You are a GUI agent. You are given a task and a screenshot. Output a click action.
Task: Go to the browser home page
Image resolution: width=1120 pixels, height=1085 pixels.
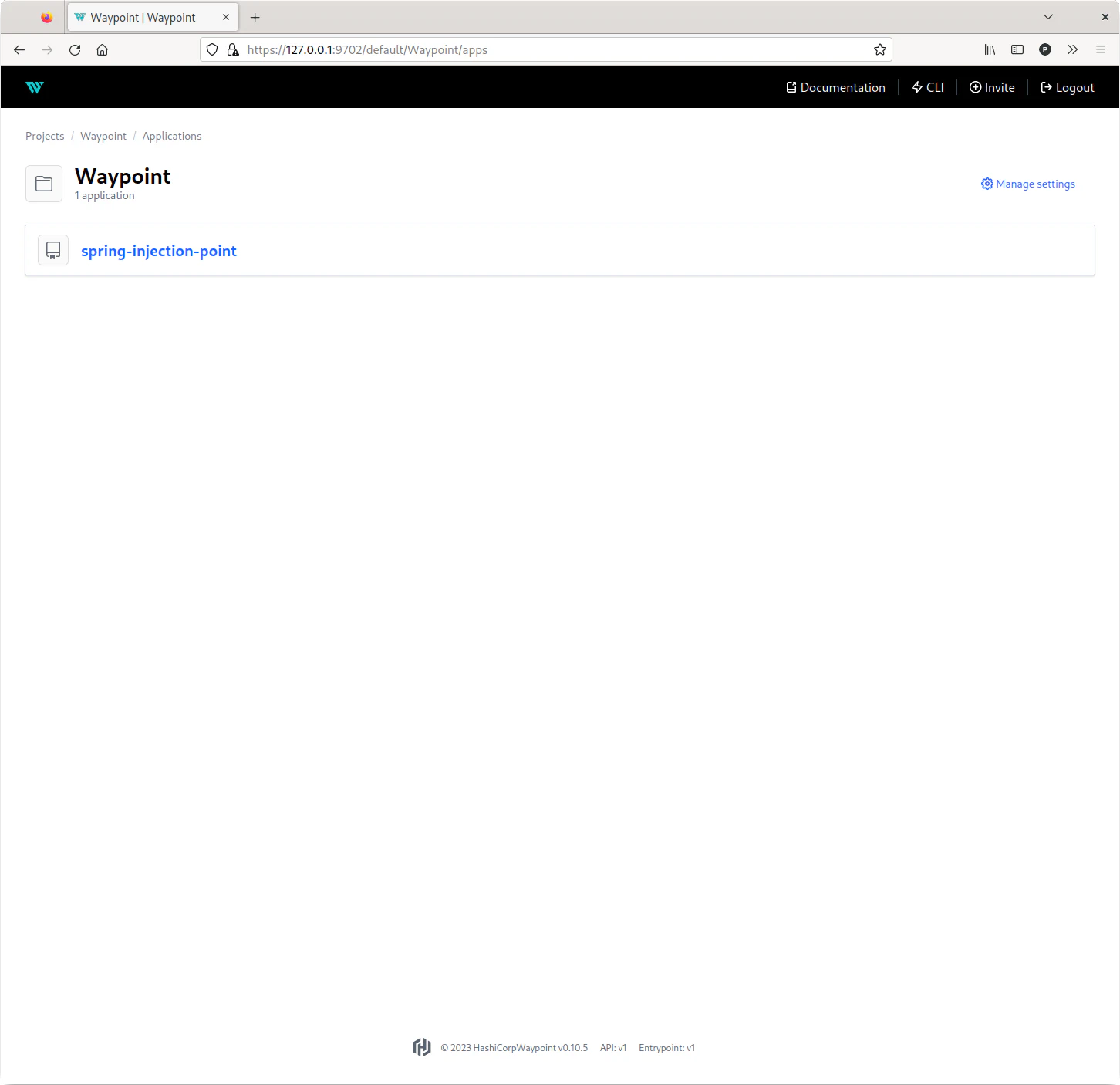[x=102, y=49]
